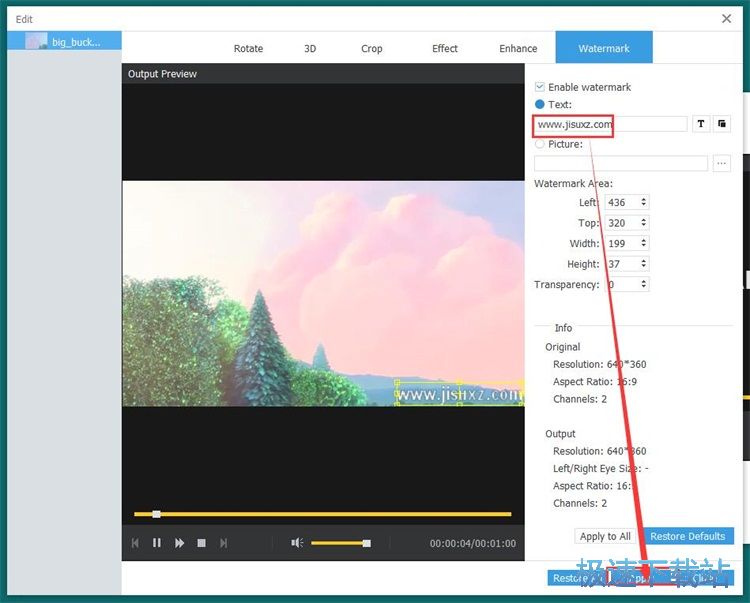Open the text font settings (T) icon

click(701, 124)
